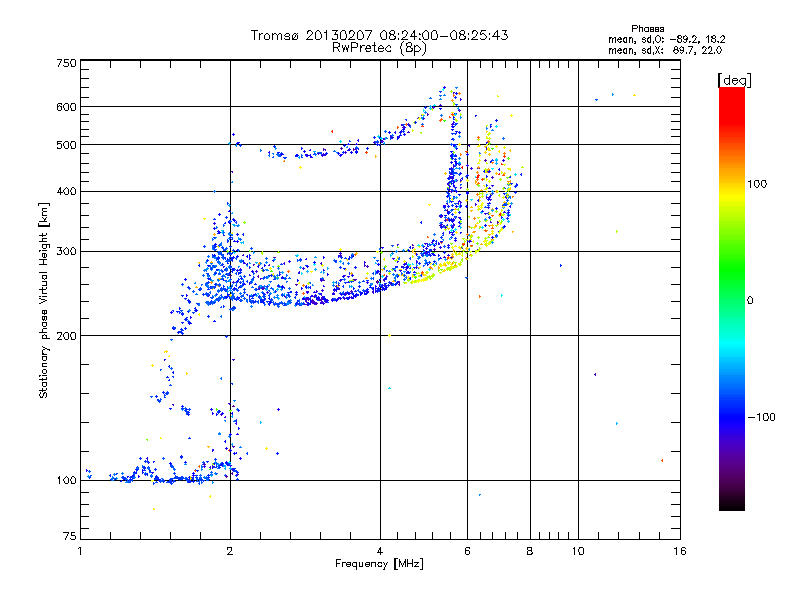
Task: Click the frequency-axis tick label "6"
Action: [x=467, y=551]
